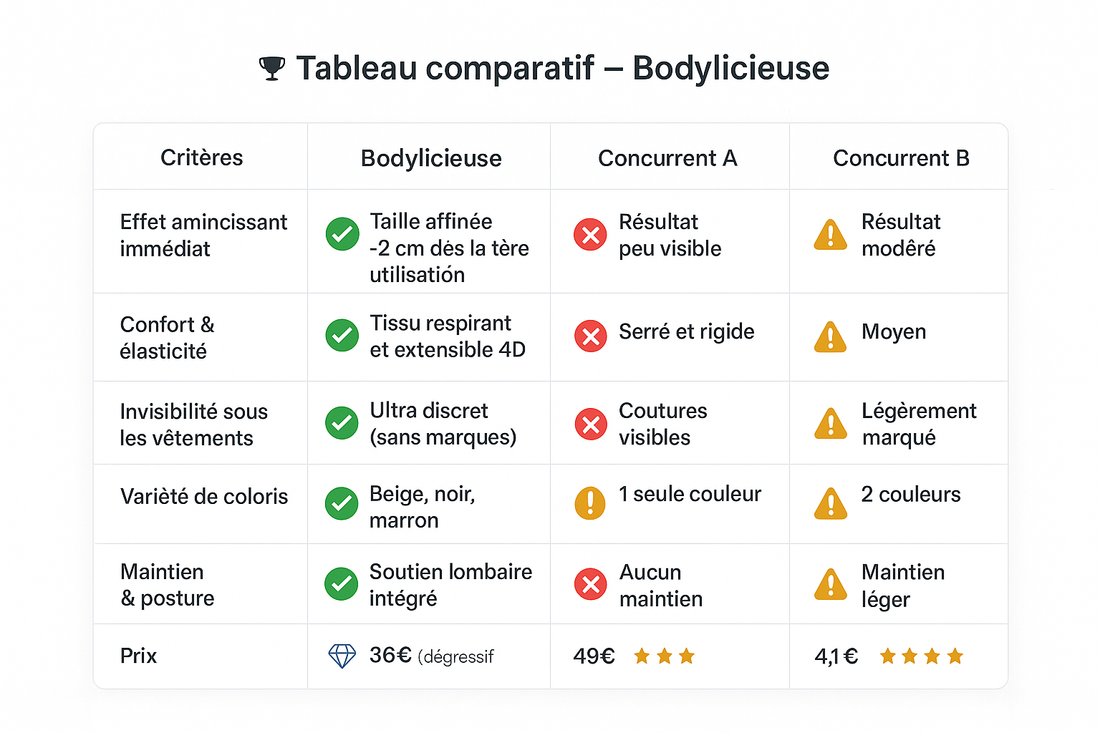
Task: Click the orange exclamation beside 1 seule couleur
Action: click(590, 501)
